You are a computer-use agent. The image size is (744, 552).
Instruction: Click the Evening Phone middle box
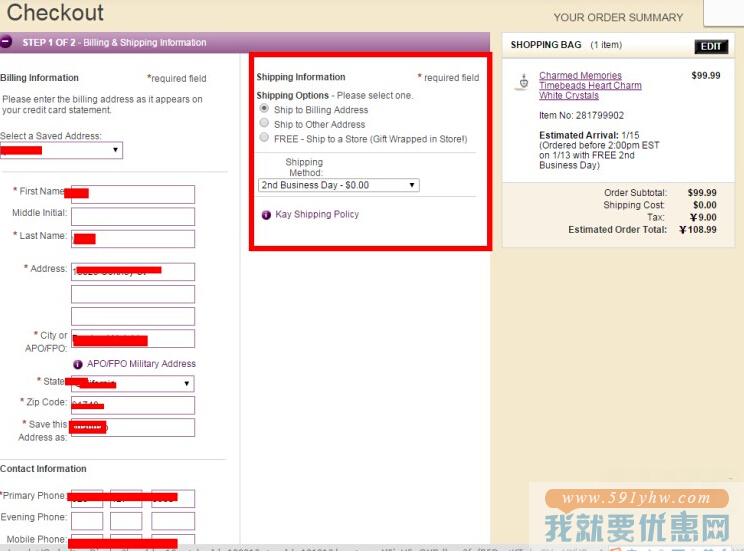(126, 521)
